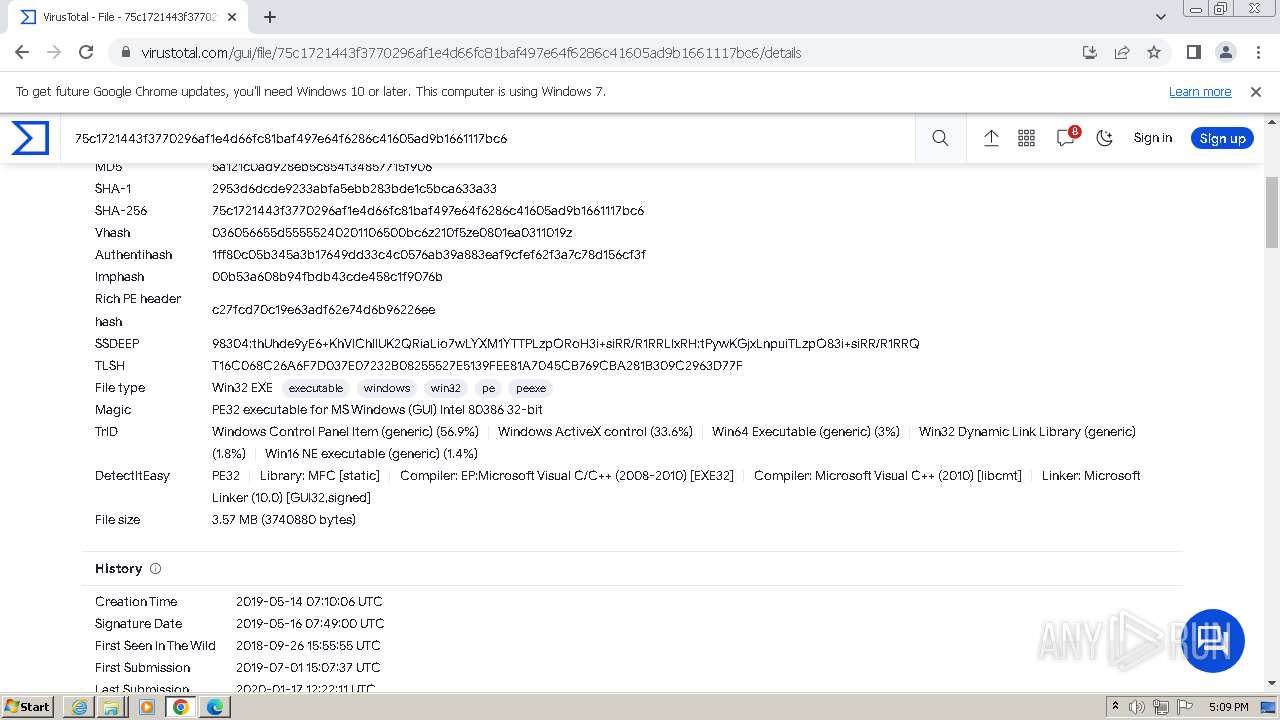
Task: Open the Chrome three-dot menu
Action: [1256, 52]
